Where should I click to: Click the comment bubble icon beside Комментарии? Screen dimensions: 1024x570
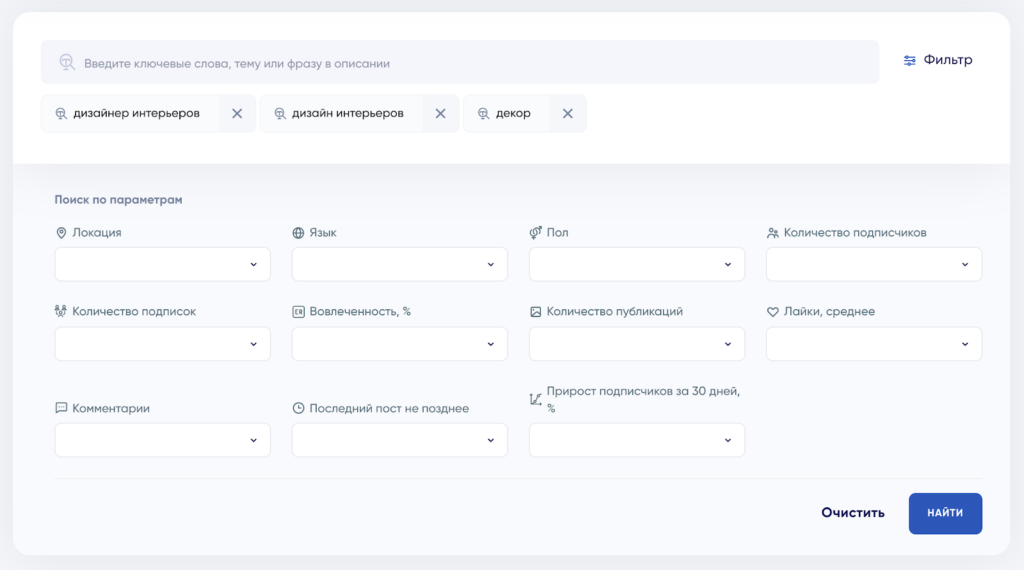[61, 408]
